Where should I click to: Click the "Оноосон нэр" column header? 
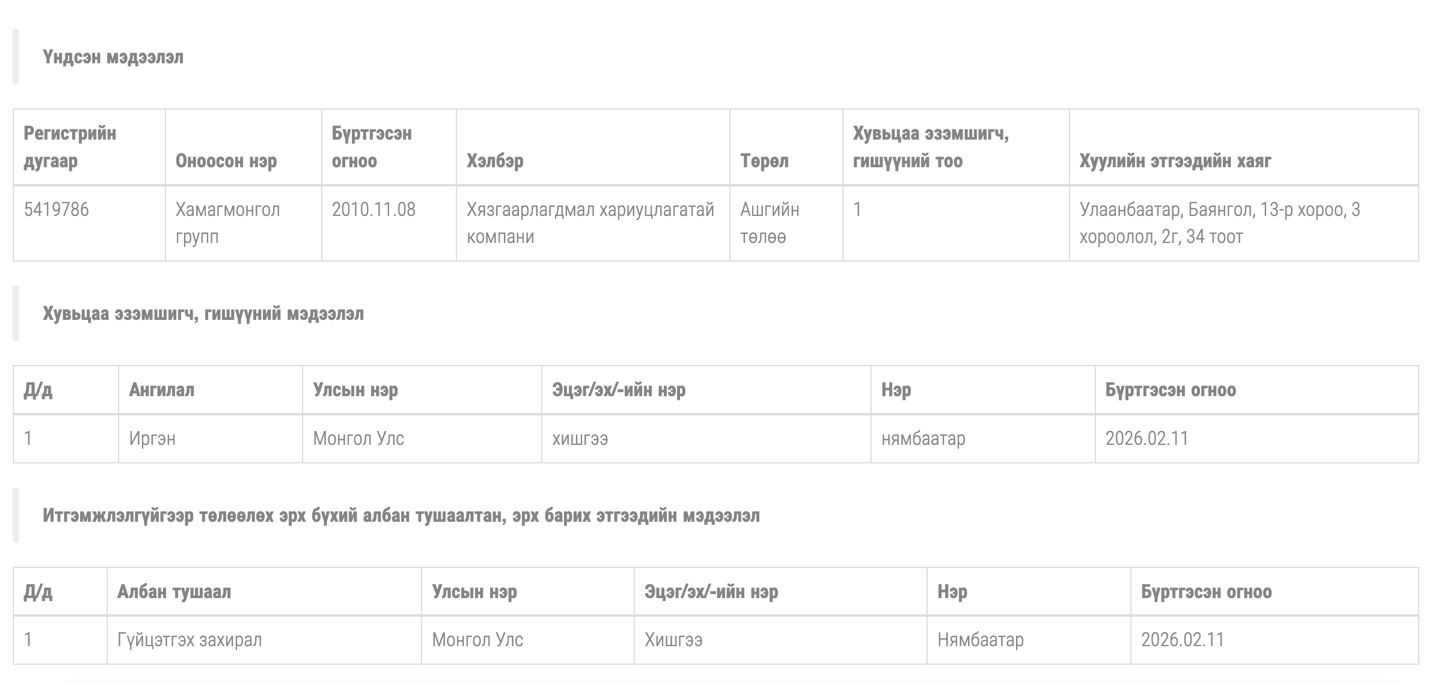pos(226,161)
